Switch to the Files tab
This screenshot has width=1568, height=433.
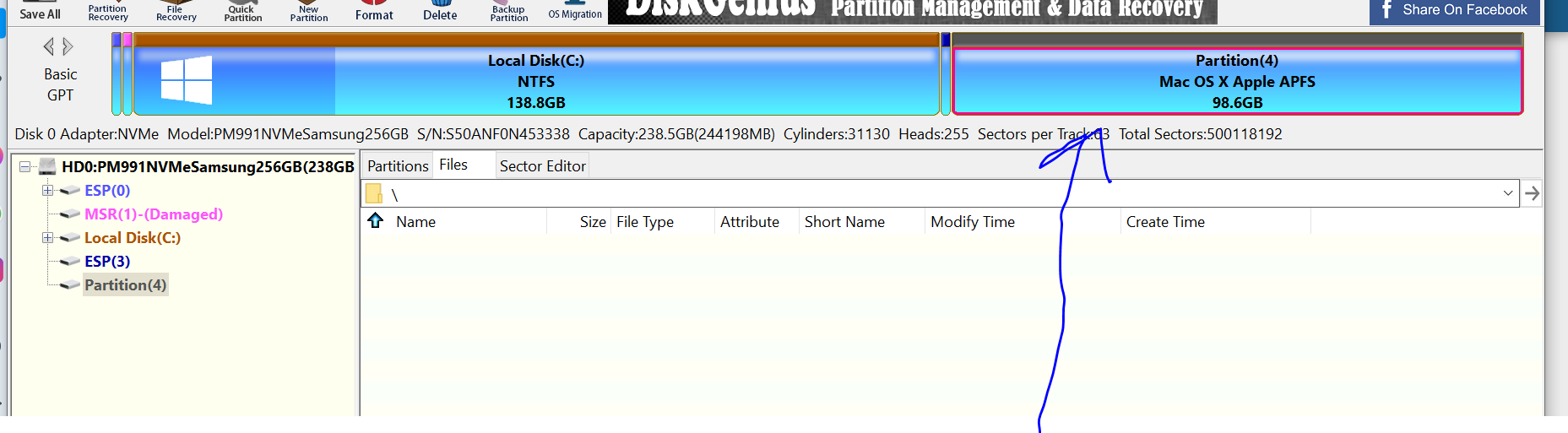click(453, 165)
